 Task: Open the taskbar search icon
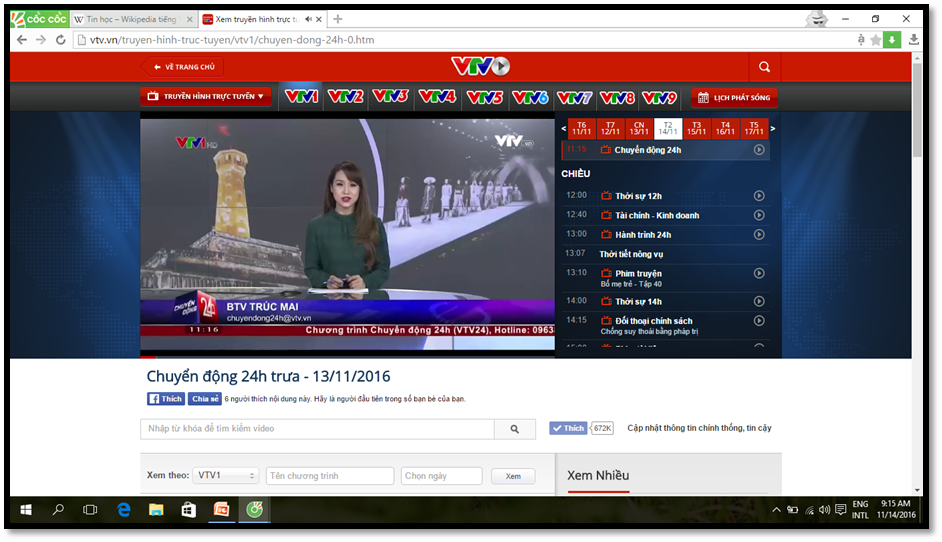point(58,510)
